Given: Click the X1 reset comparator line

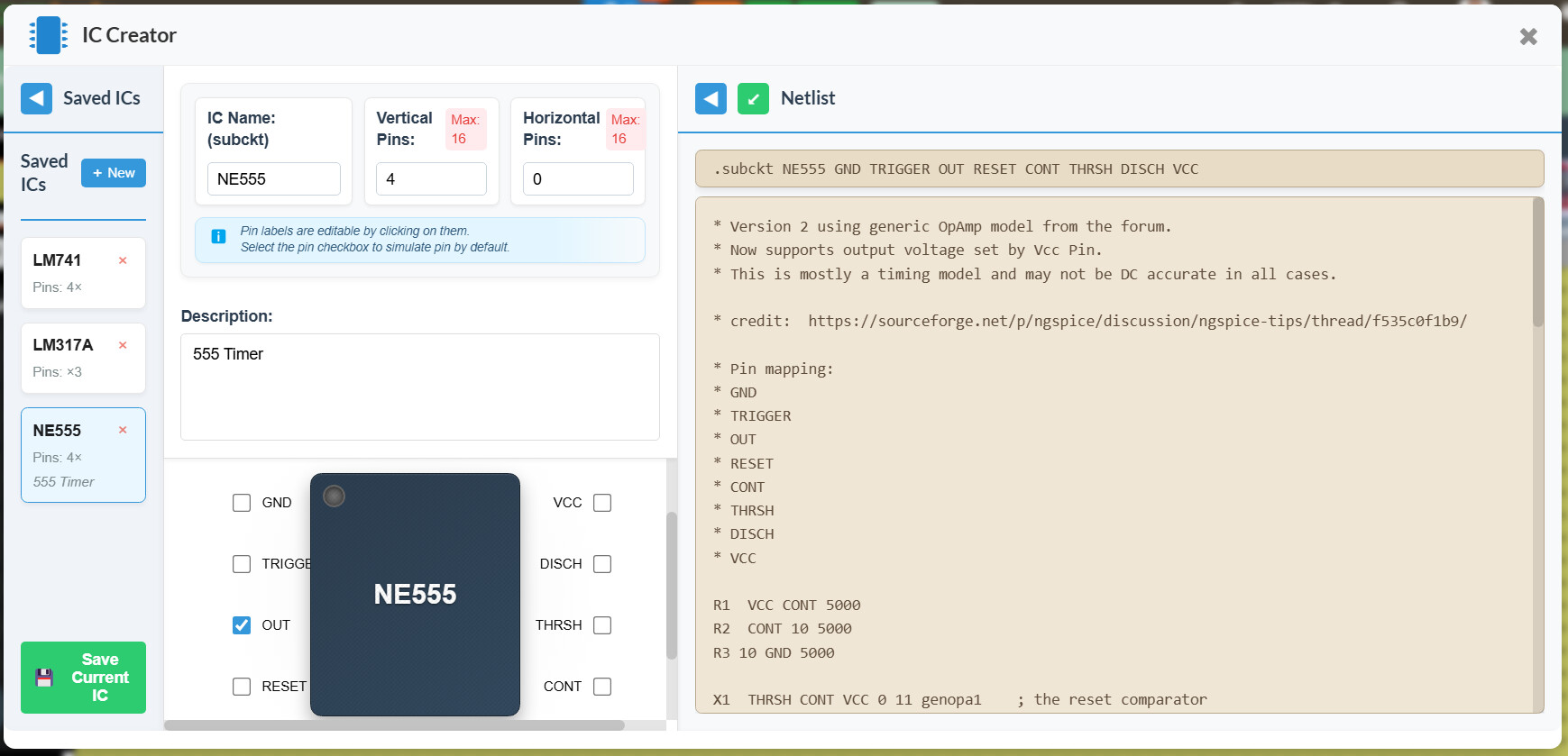Looking at the screenshot, I should click(959, 699).
